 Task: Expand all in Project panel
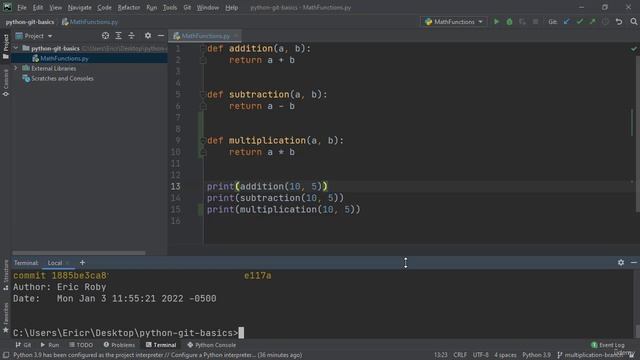[118, 36]
